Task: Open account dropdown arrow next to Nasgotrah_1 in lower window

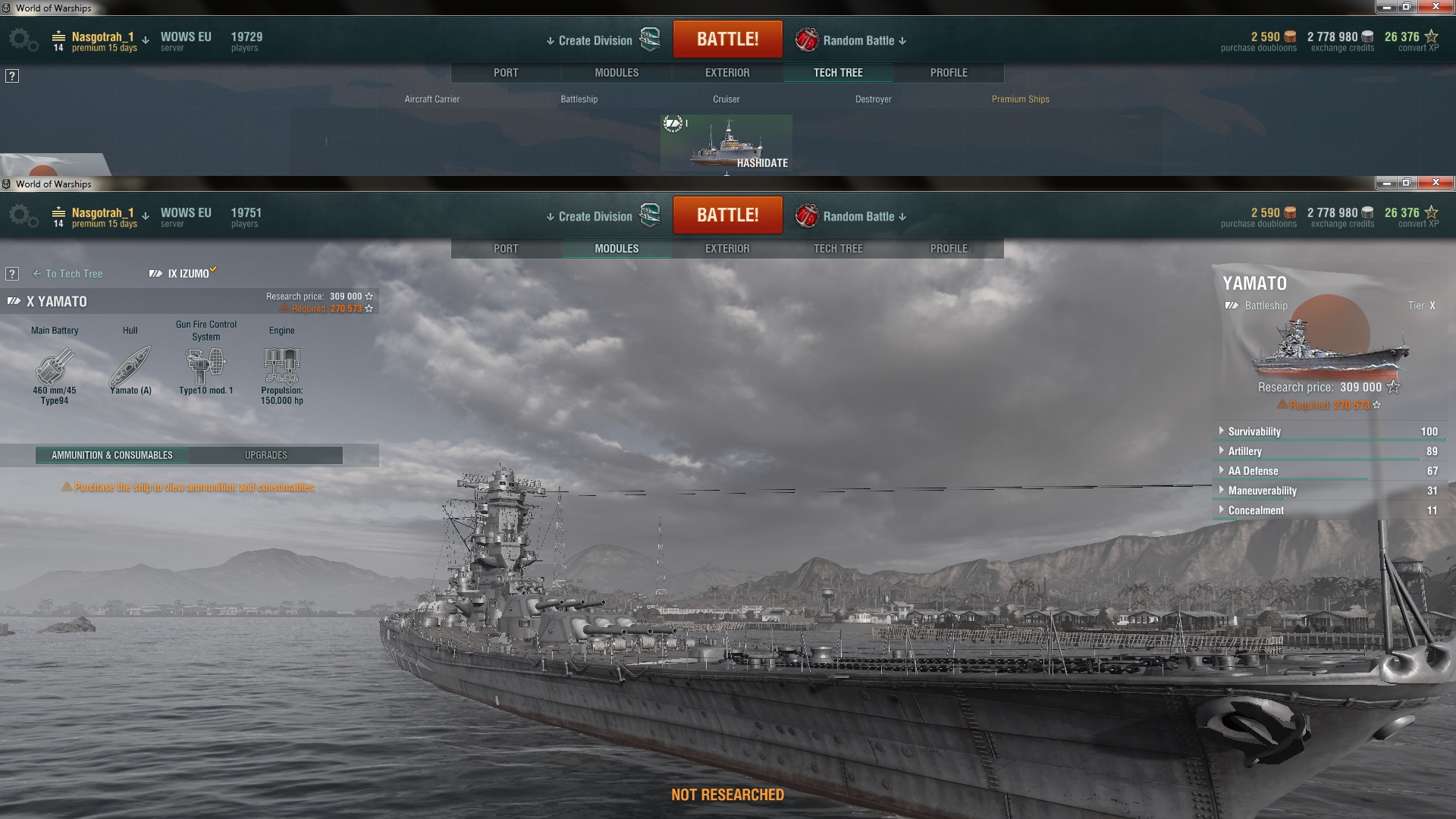Action: 146,215
